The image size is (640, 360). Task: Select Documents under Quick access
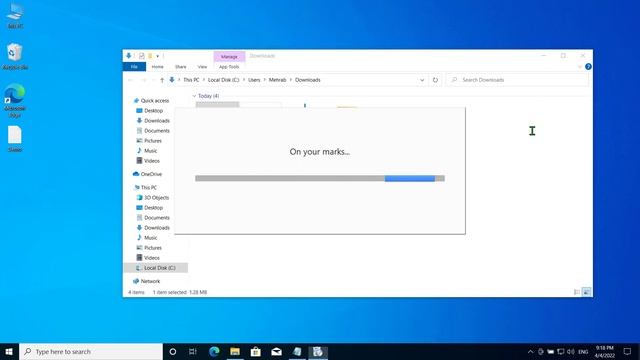(153, 131)
